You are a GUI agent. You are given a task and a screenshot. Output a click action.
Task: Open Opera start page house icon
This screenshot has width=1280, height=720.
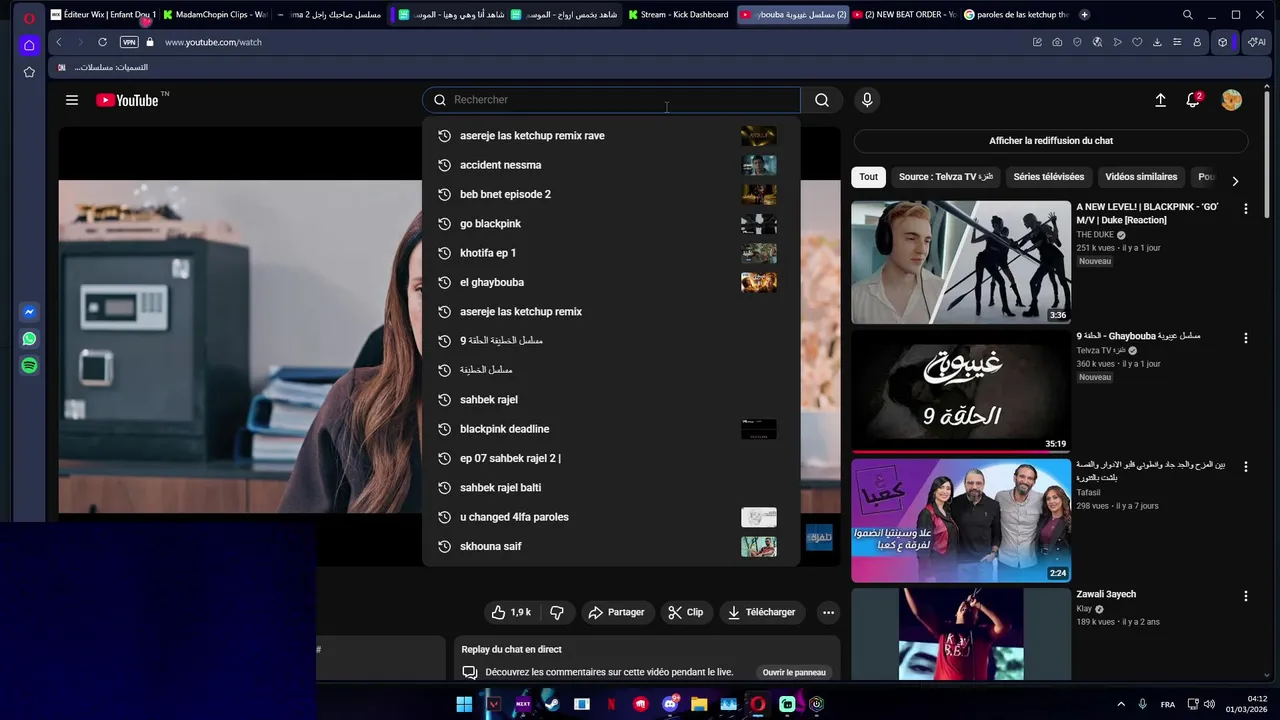tap(29, 45)
